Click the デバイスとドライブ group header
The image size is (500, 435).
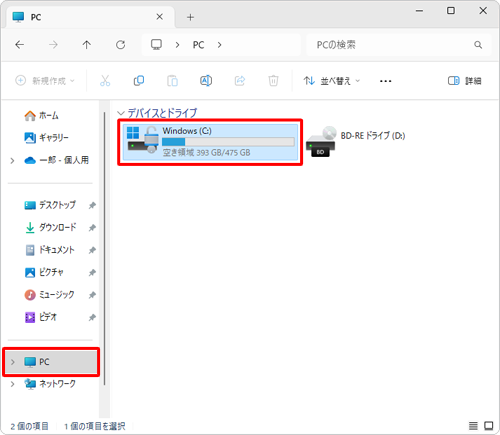pos(162,113)
